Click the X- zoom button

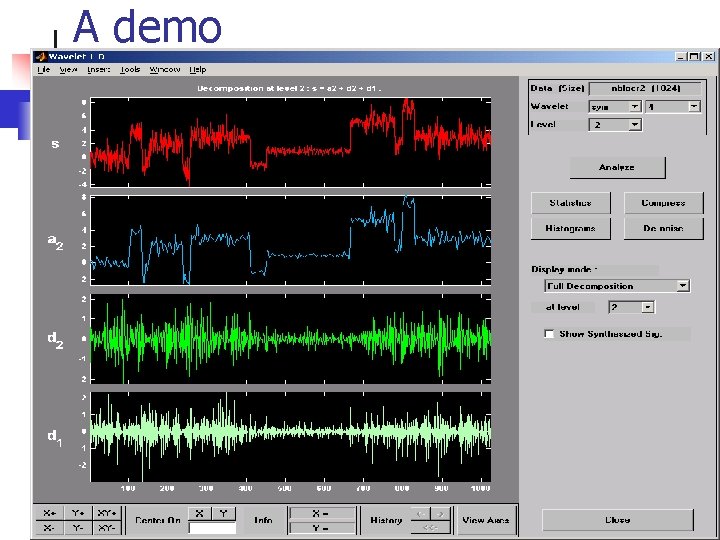(x=50, y=528)
